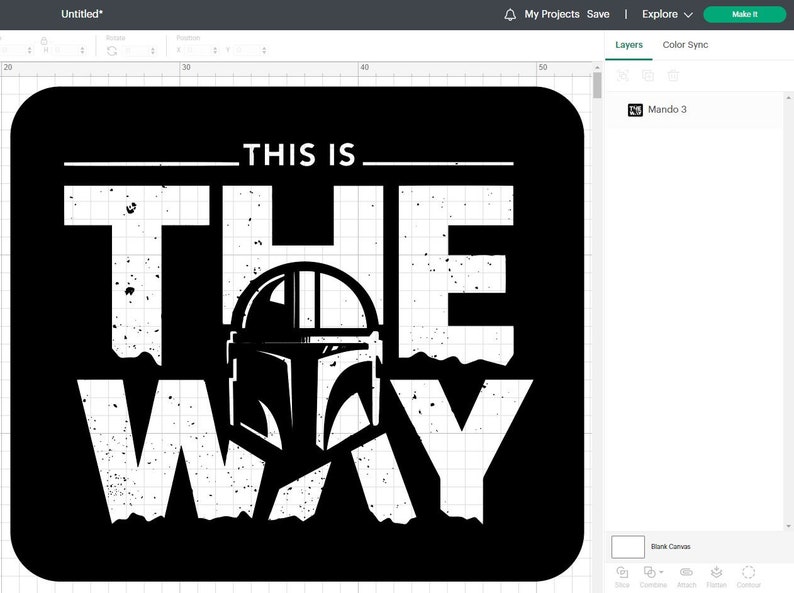
Task: Click the Delete trash icon in Layers panel
Action: (673, 76)
